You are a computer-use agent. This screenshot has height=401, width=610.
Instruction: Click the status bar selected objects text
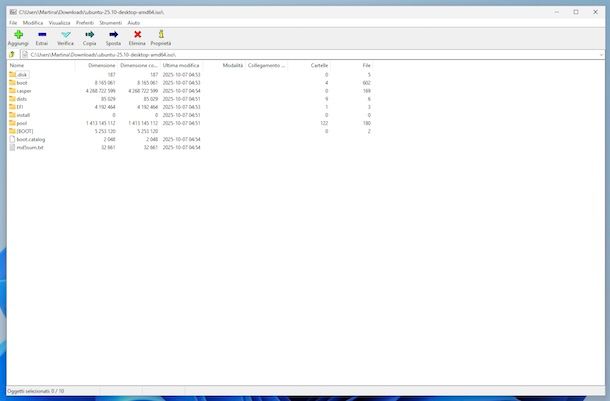[36, 391]
